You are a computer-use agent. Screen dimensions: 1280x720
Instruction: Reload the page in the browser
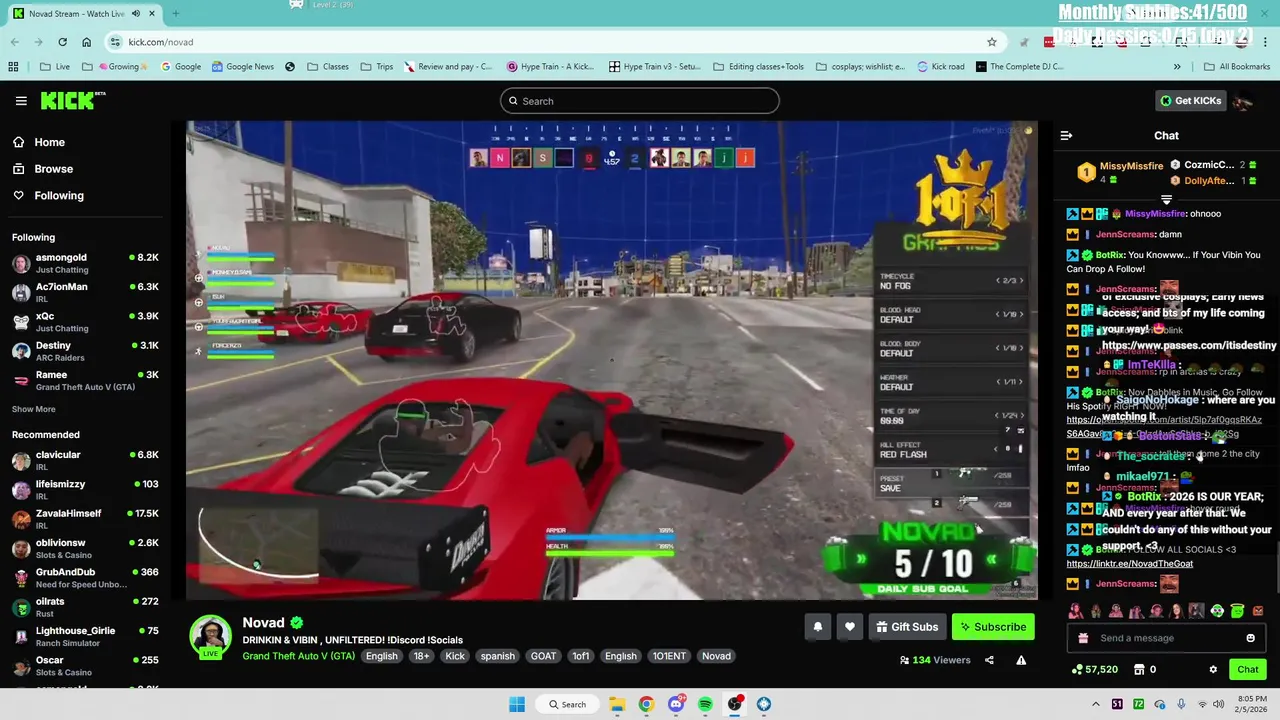[62, 42]
